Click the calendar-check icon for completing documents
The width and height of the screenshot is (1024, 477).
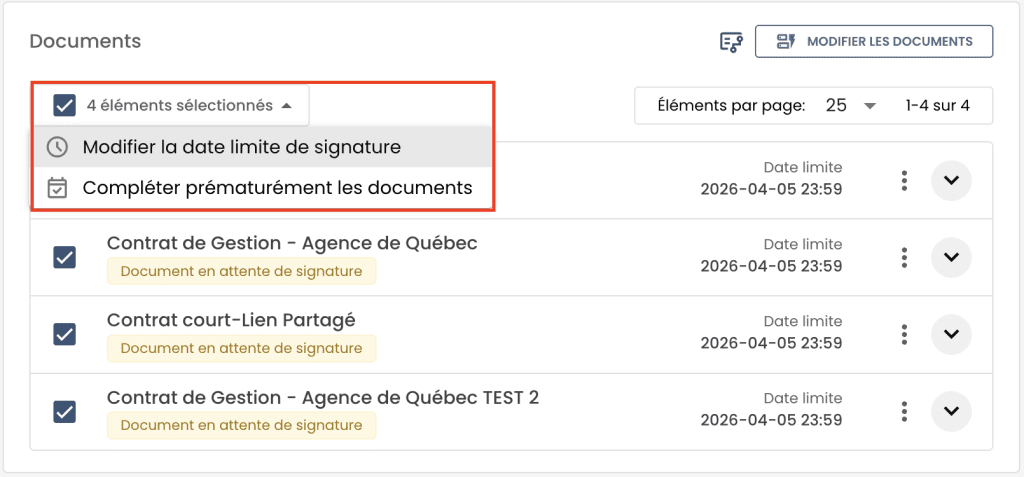coord(58,187)
